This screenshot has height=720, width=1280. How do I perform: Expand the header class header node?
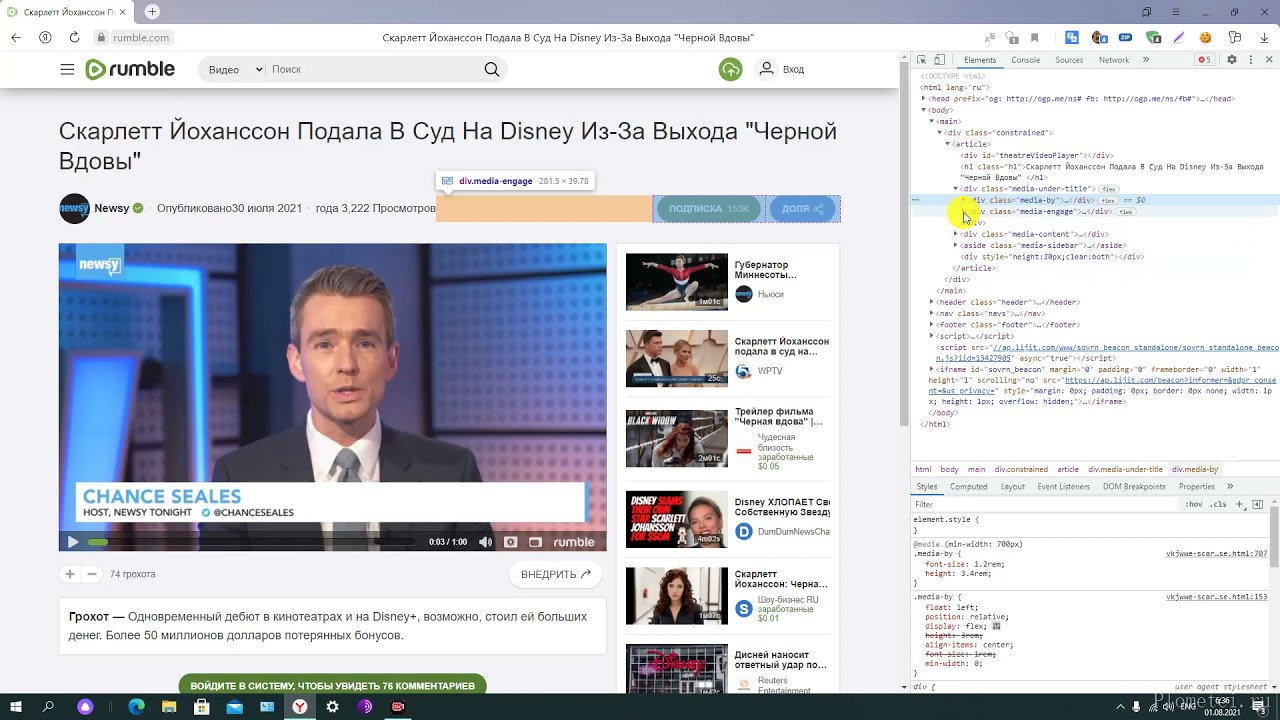(932, 302)
